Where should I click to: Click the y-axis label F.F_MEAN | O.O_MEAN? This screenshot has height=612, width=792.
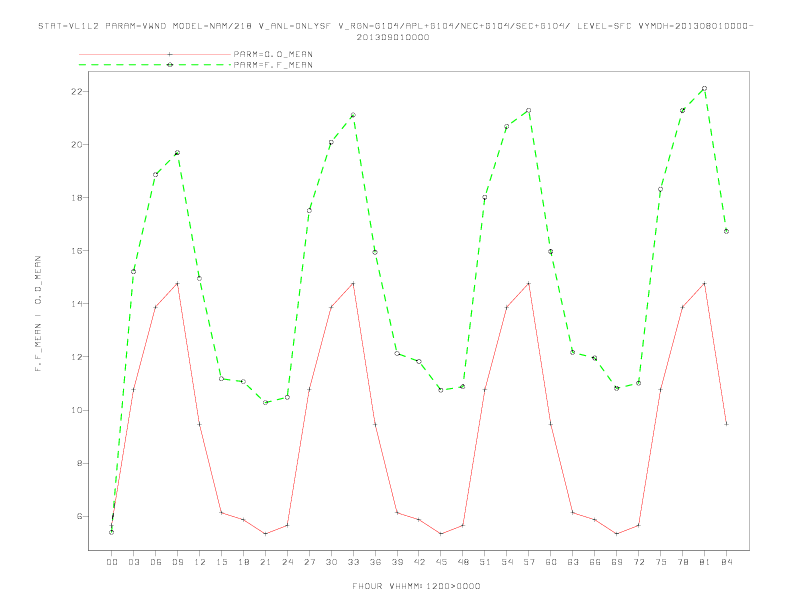tap(38, 314)
